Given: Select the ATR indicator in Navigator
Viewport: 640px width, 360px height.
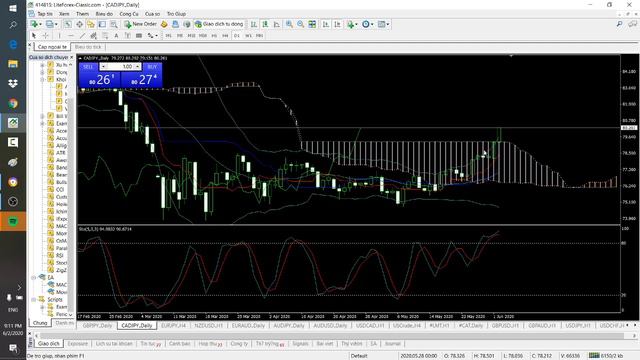Looking at the screenshot, I should coord(61,153).
